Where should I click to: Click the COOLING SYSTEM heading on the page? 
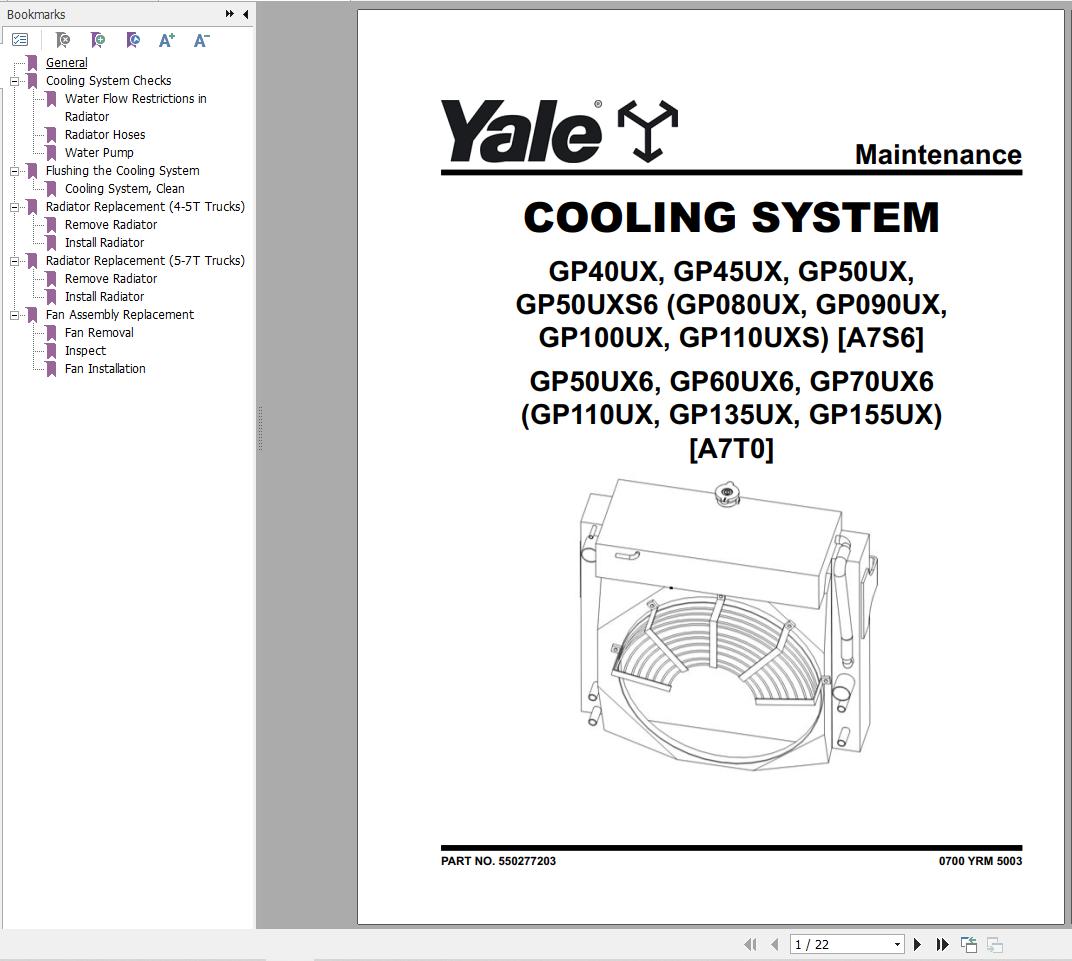point(731,217)
